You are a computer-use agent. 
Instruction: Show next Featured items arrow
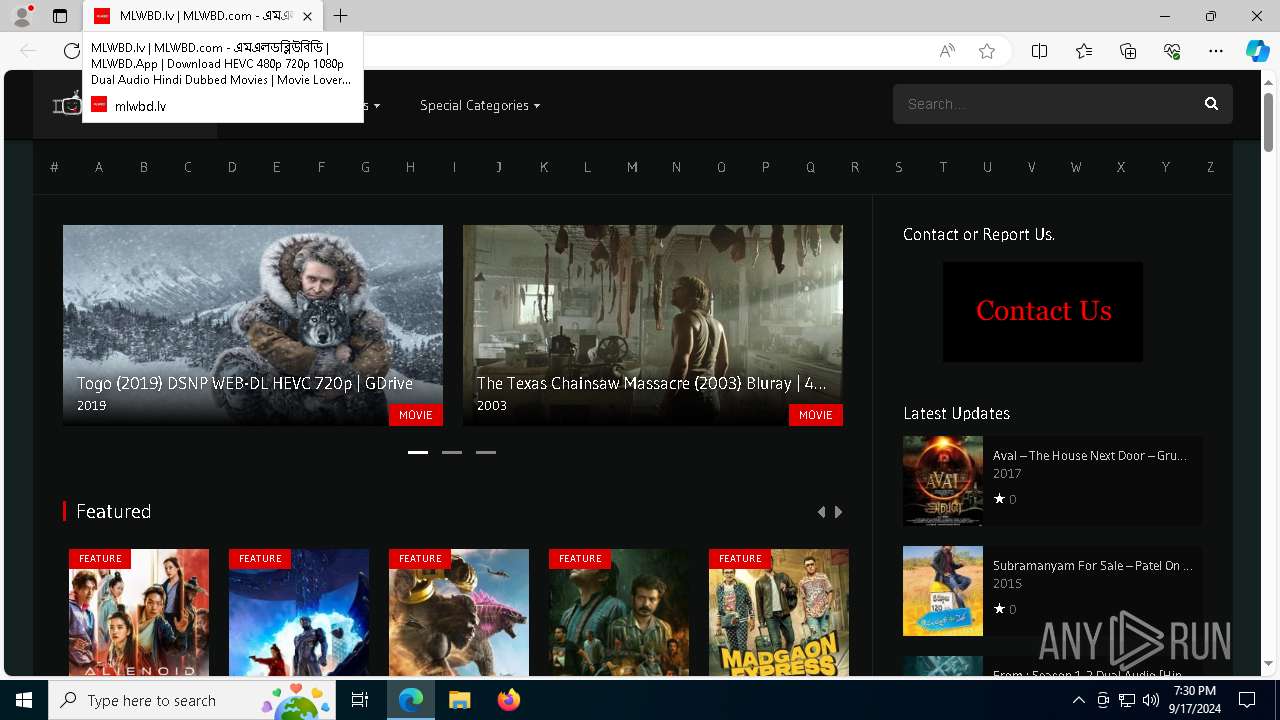pos(838,512)
